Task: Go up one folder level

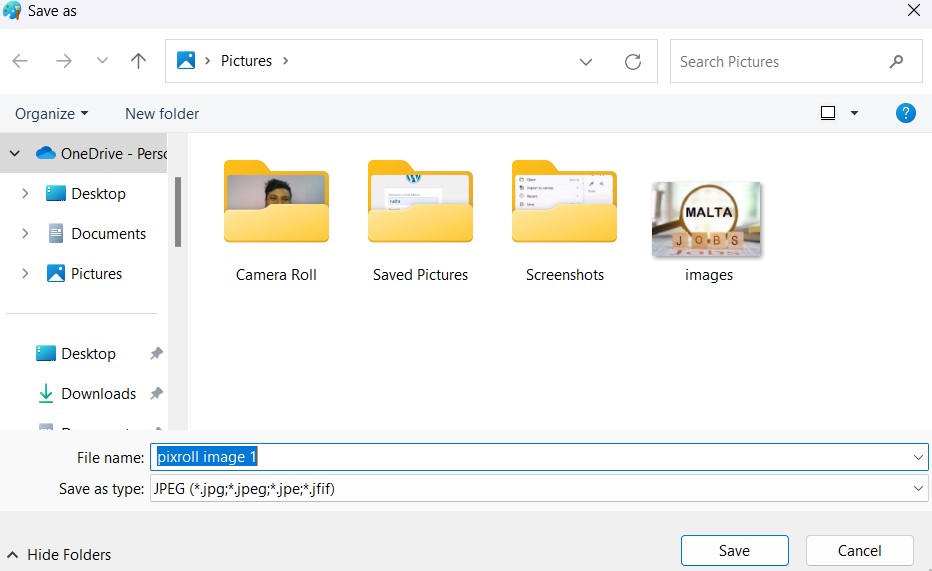Action: point(139,61)
